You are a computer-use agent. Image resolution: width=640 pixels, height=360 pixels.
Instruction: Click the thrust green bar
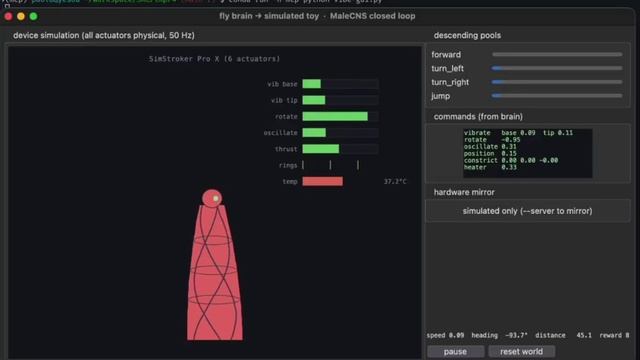click(x=320, y=149)
